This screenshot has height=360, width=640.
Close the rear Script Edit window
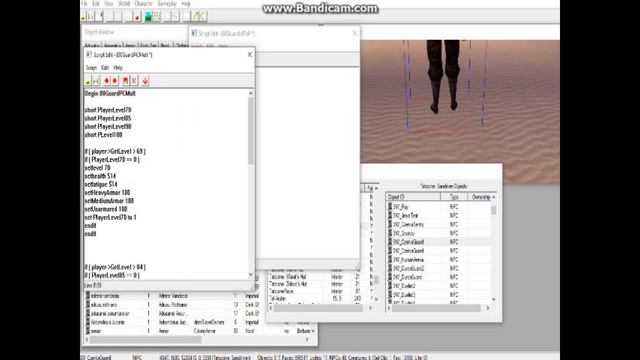354,33
